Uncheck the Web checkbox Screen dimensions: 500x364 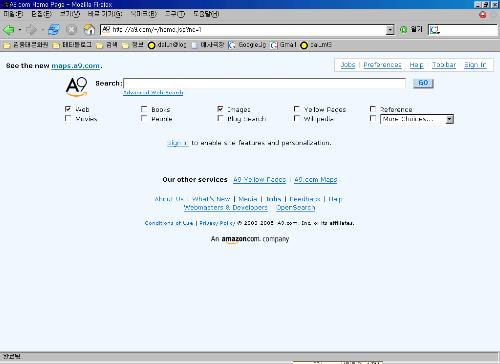click(68, 109)
